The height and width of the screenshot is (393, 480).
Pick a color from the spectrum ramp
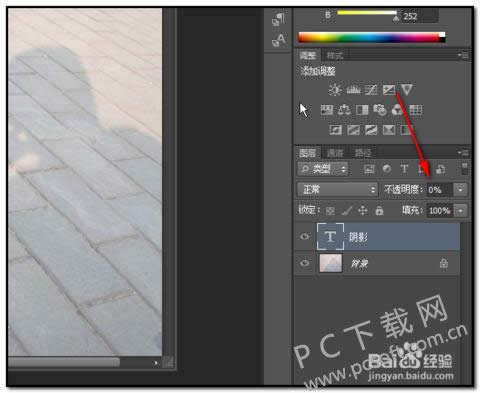[x=369, y=37]
